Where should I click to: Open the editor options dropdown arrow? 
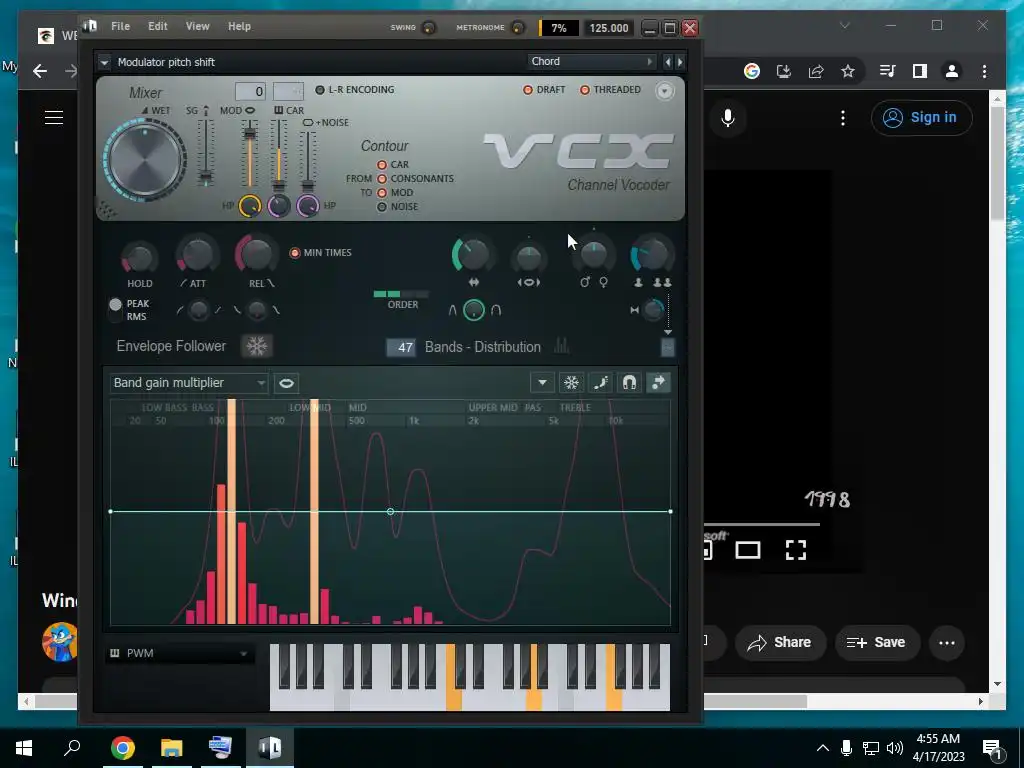542,383
